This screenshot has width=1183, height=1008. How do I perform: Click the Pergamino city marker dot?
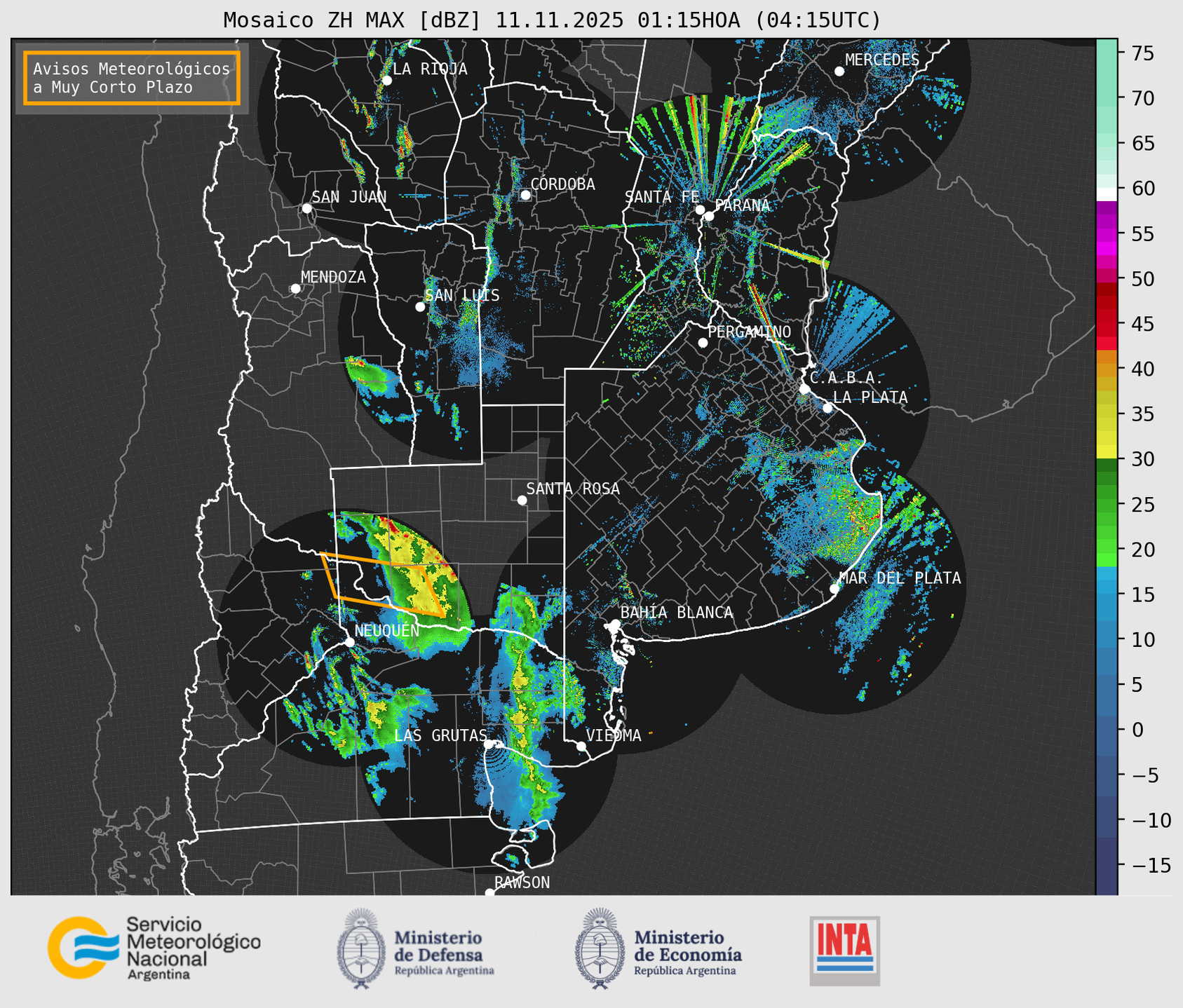(x=703, y=343)
